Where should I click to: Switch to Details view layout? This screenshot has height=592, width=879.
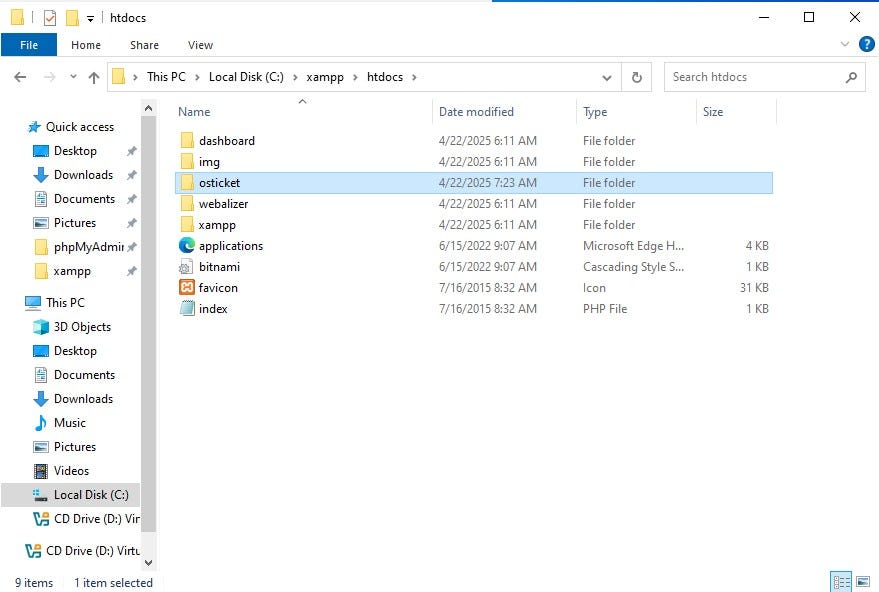pyautogui.click(x=841, y=582)
